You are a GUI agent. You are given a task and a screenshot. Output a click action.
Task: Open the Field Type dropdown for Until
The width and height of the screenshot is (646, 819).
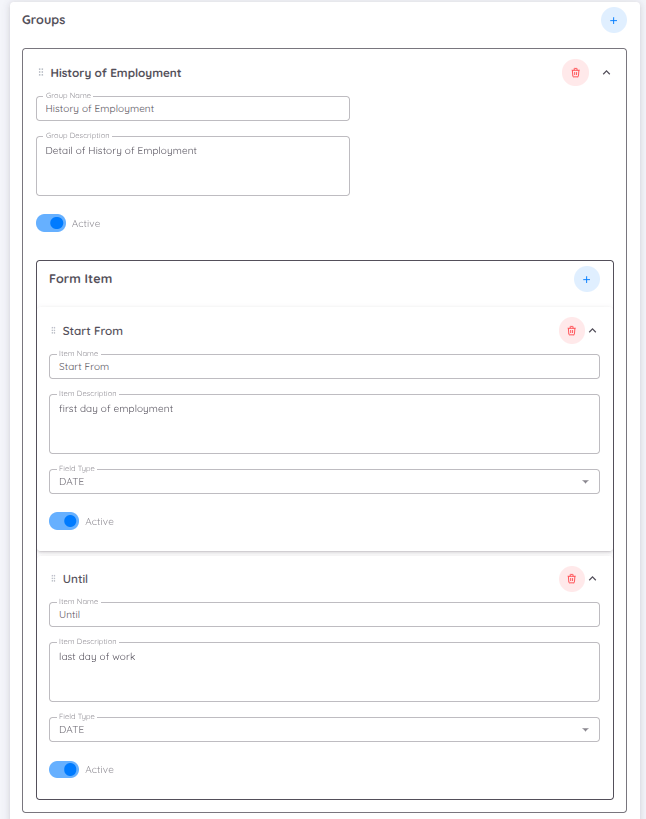click(587, 729)
